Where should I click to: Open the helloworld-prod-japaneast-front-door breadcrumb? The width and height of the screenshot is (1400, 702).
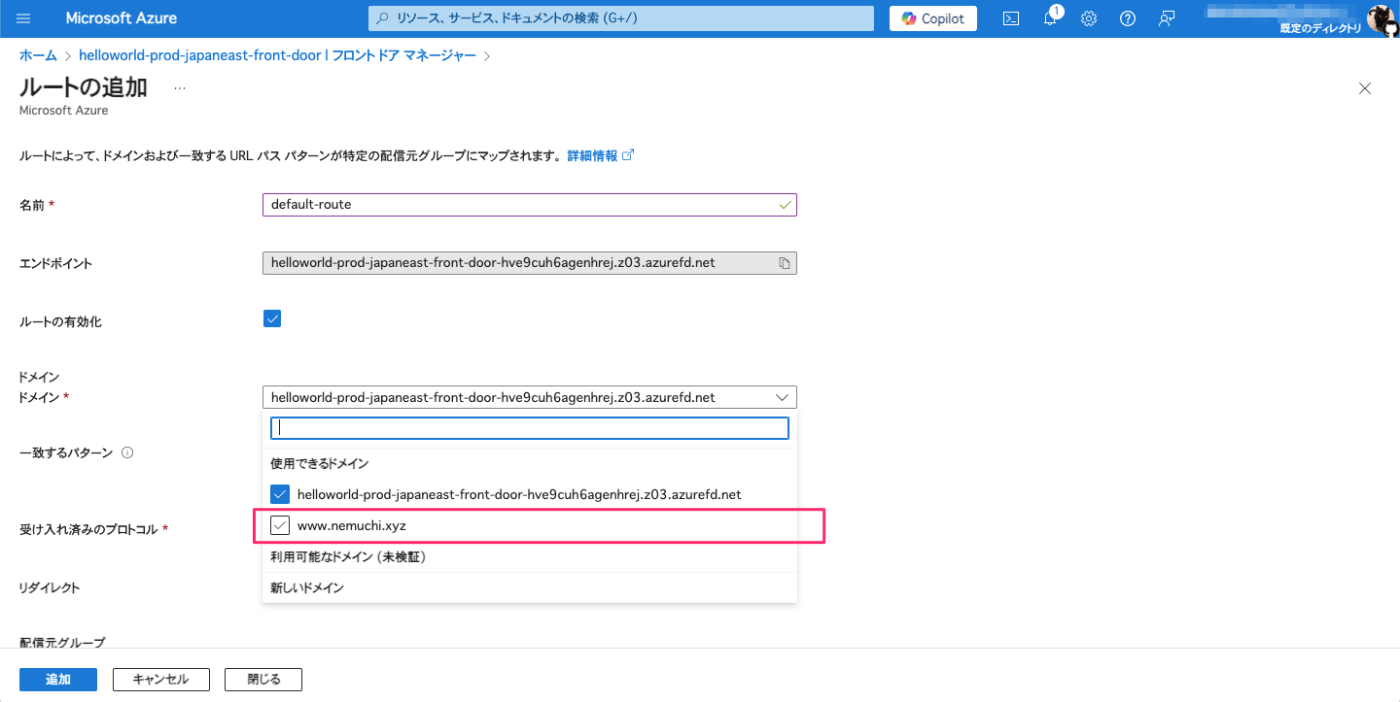[x=277, y=56]
